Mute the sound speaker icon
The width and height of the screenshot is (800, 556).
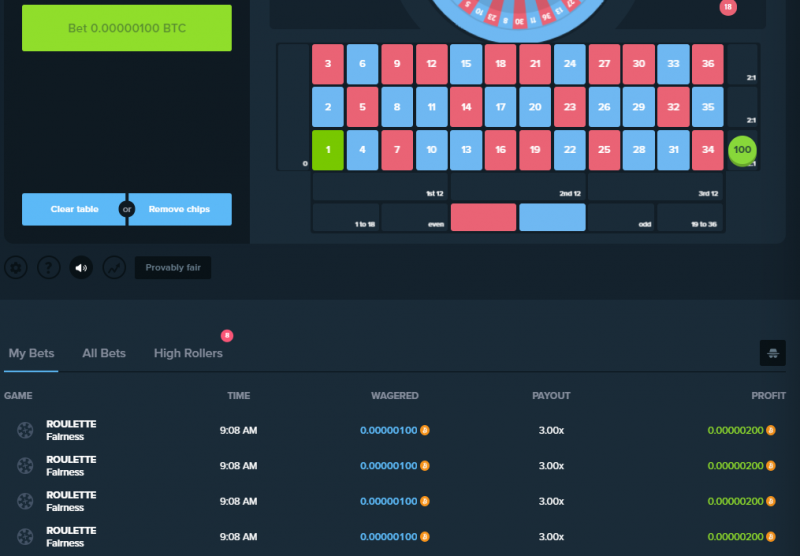click(81, 267)
